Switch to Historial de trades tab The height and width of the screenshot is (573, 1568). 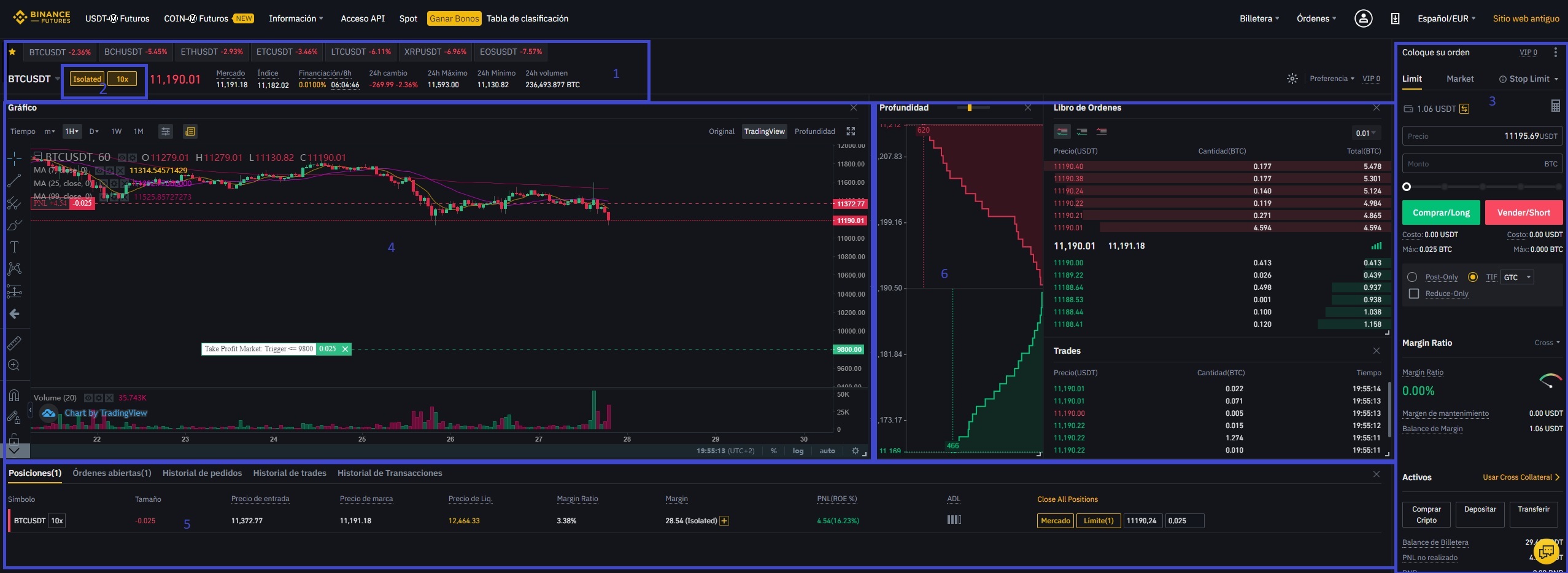click(290, 473)
